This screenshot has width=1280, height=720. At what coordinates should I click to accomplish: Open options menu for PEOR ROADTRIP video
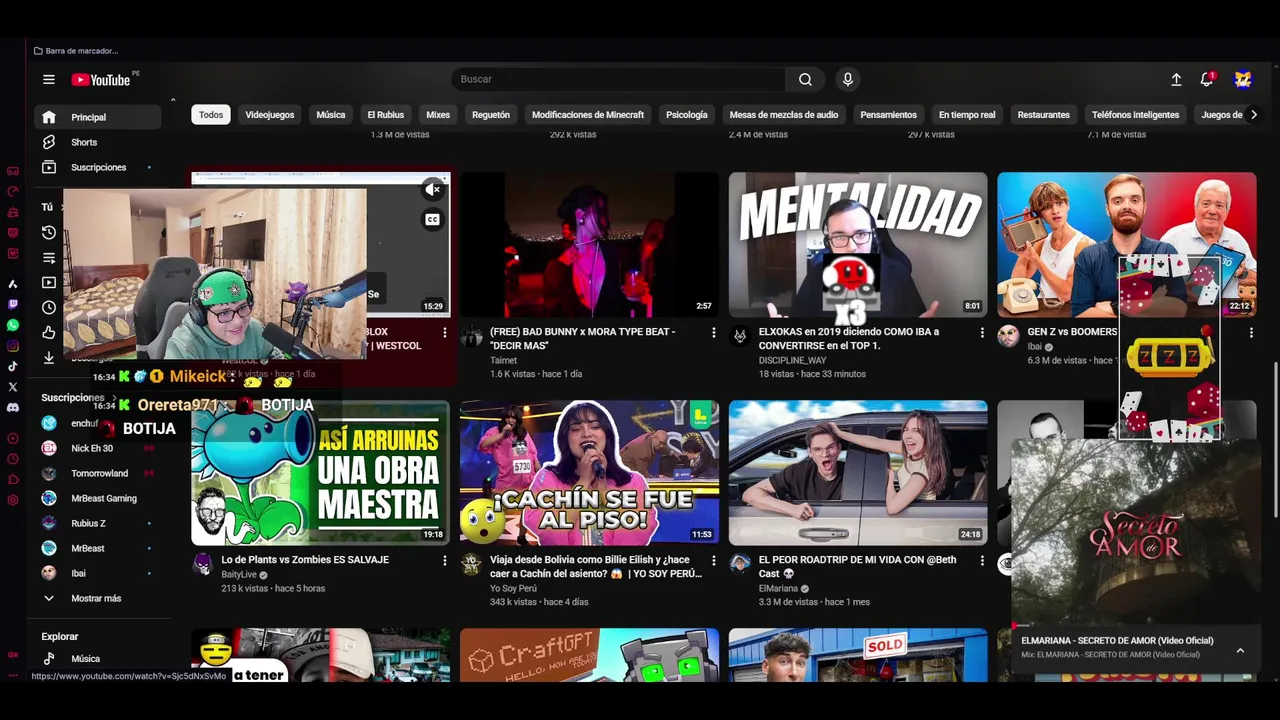point(982,560)
